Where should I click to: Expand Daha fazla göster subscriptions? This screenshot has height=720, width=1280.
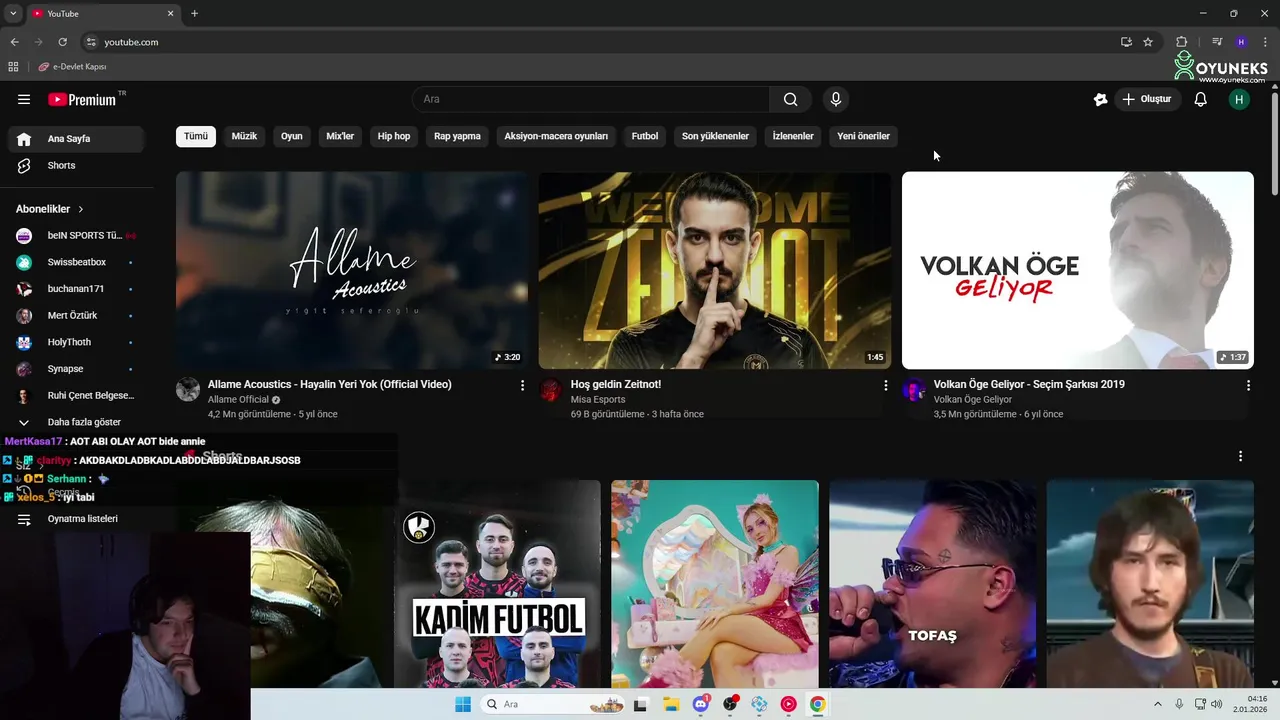[x=76, y=422]
